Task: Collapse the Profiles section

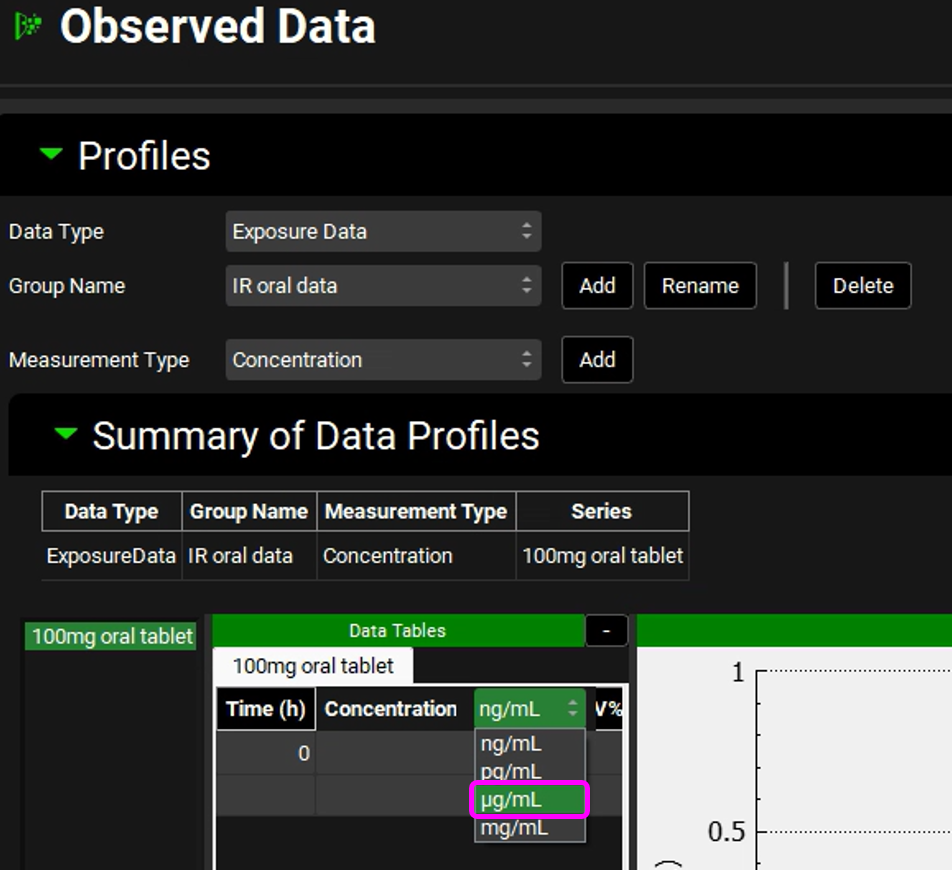Action: click(50, 155)
